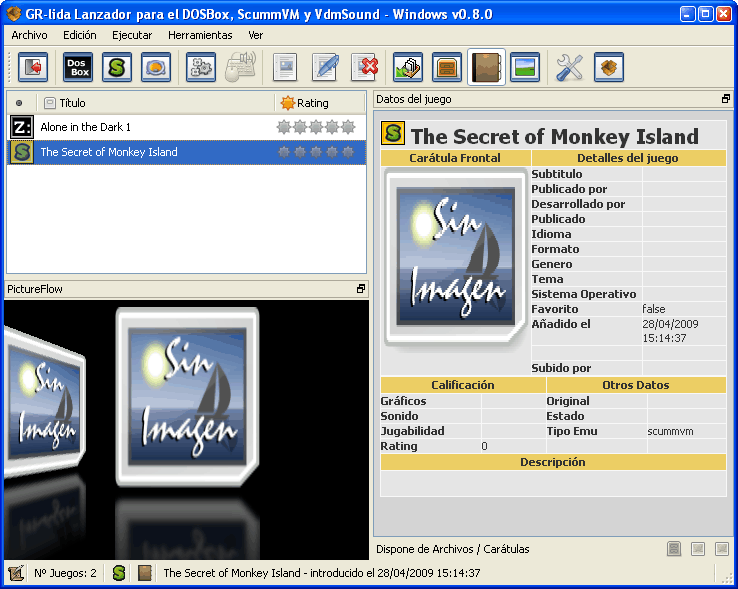Click the Calificación section header
The image size is (738, 589).
coord(463,385)
